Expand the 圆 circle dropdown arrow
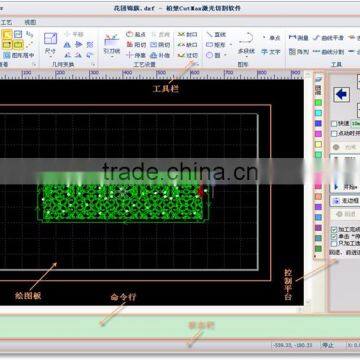The height and width of the screenshot is (360, 360). pos(226,55)
